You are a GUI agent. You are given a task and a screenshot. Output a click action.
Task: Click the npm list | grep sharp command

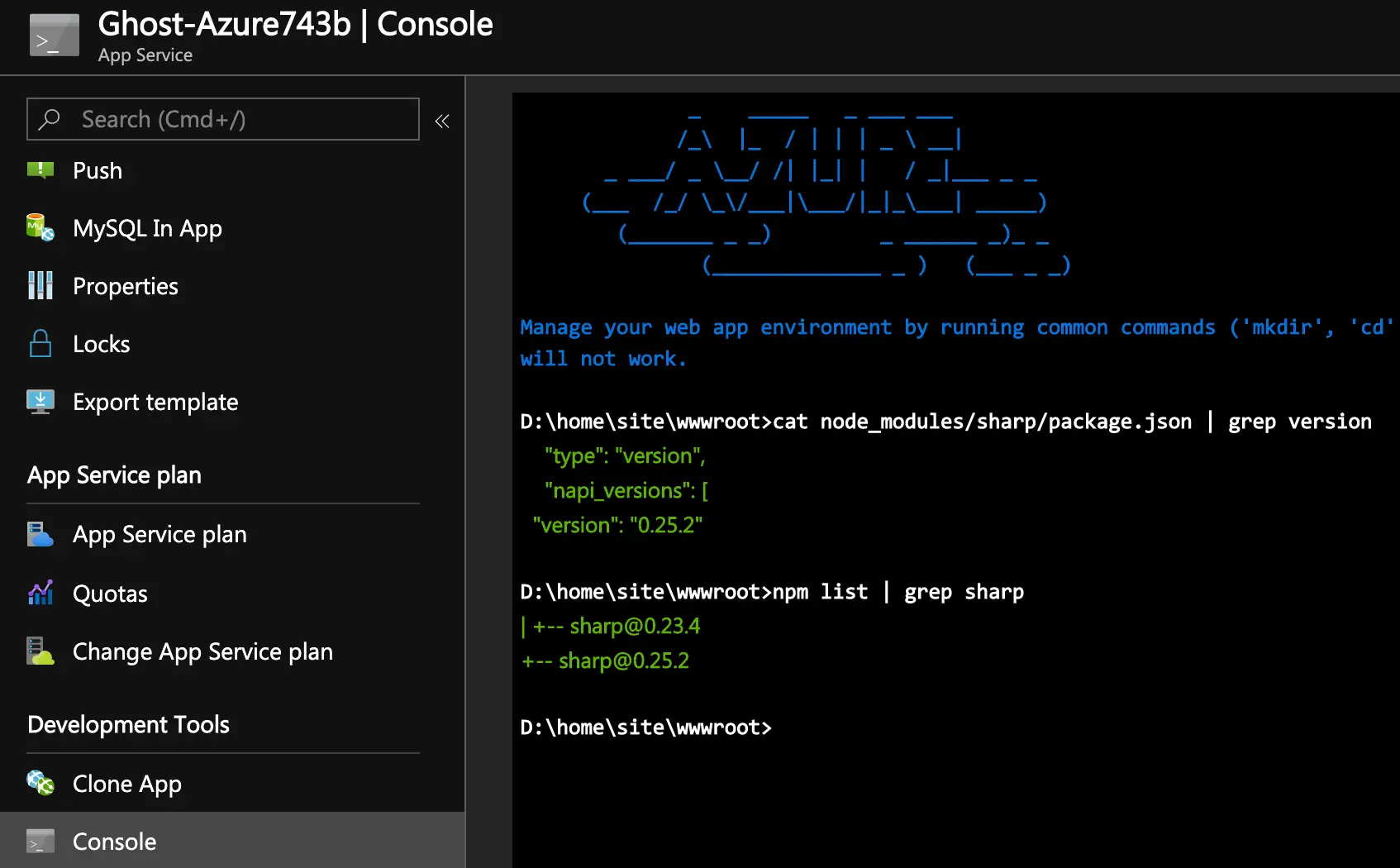(772, 592)
